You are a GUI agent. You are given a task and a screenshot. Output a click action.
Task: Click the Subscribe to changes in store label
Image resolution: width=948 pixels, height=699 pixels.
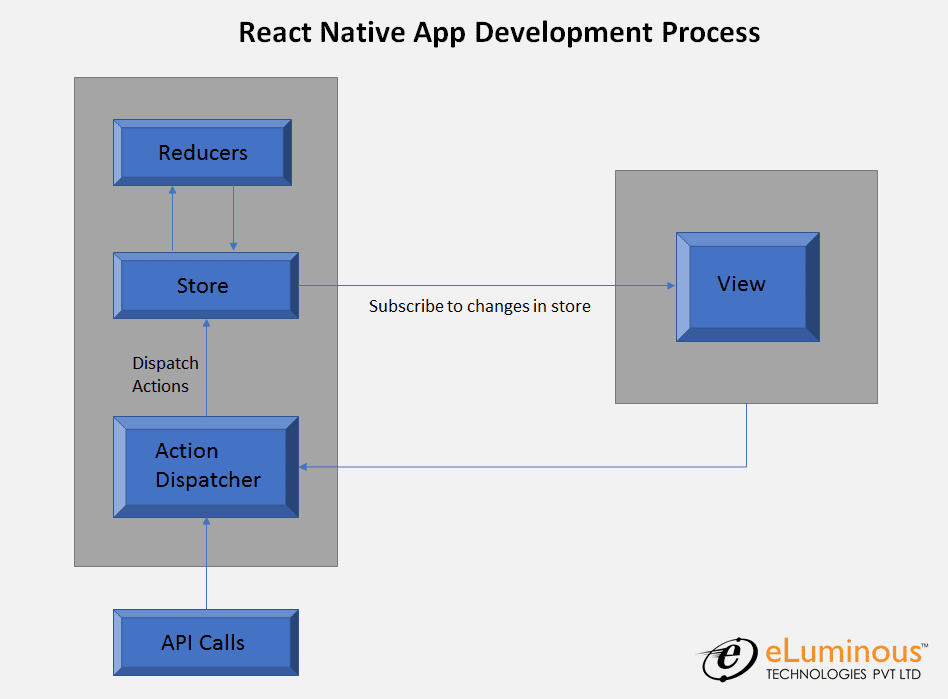[x=480, y=306]
